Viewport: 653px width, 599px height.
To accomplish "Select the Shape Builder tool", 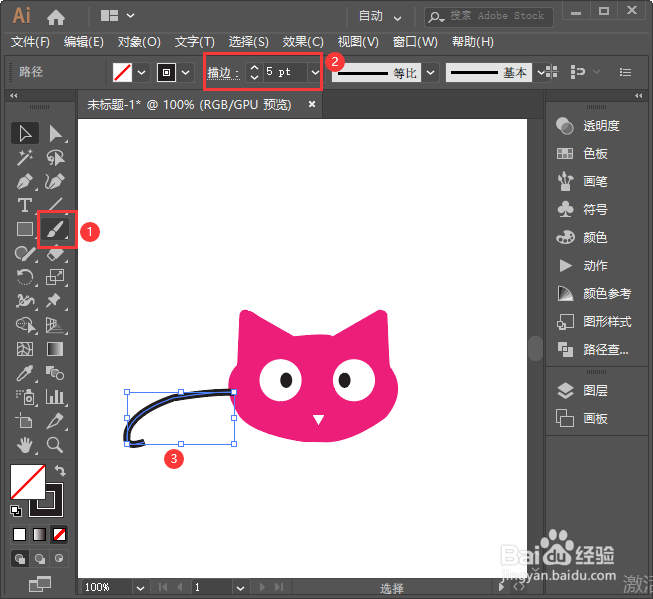I will (x=25, y=325).
